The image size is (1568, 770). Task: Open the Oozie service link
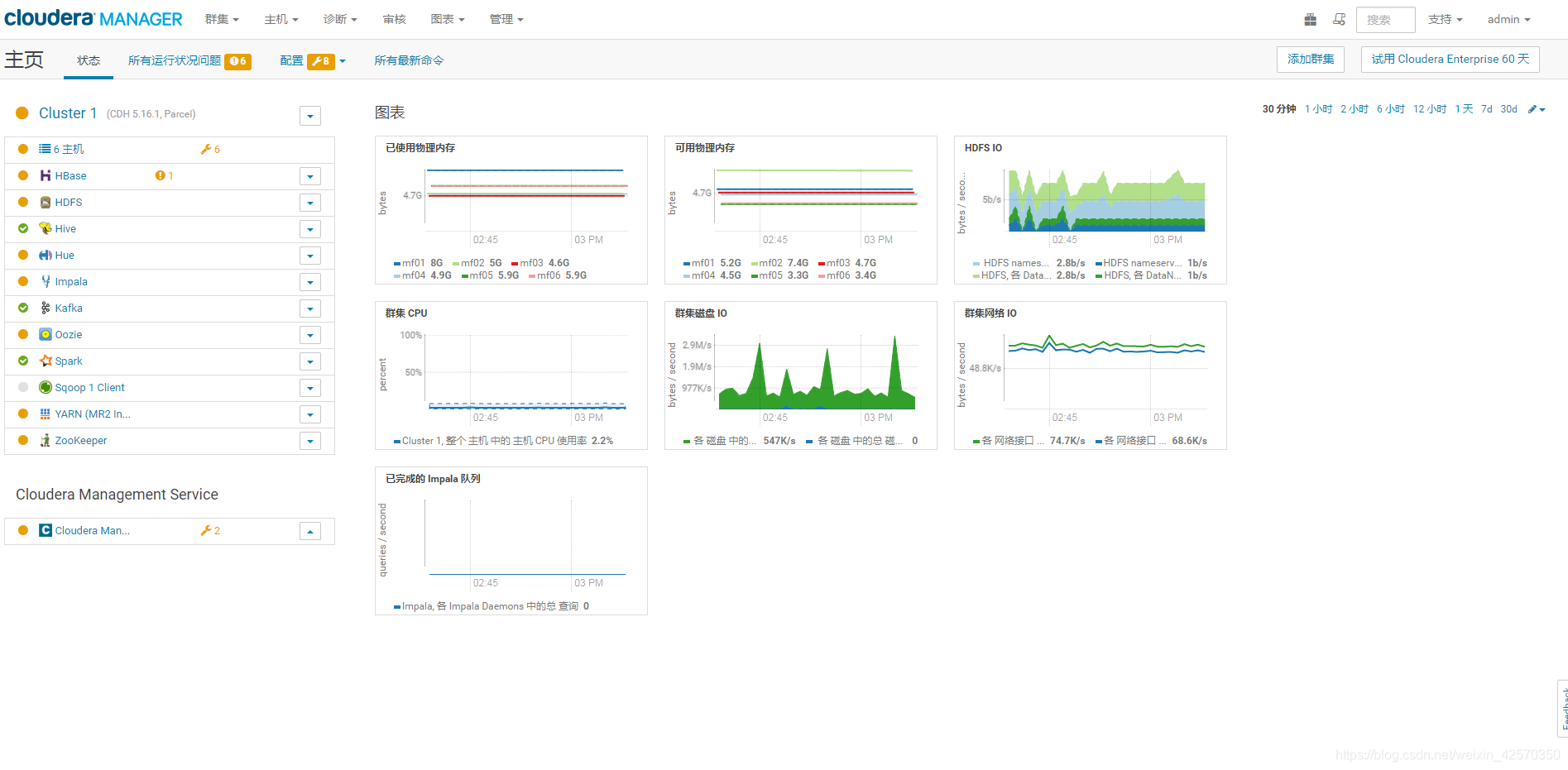click(69, 334)
